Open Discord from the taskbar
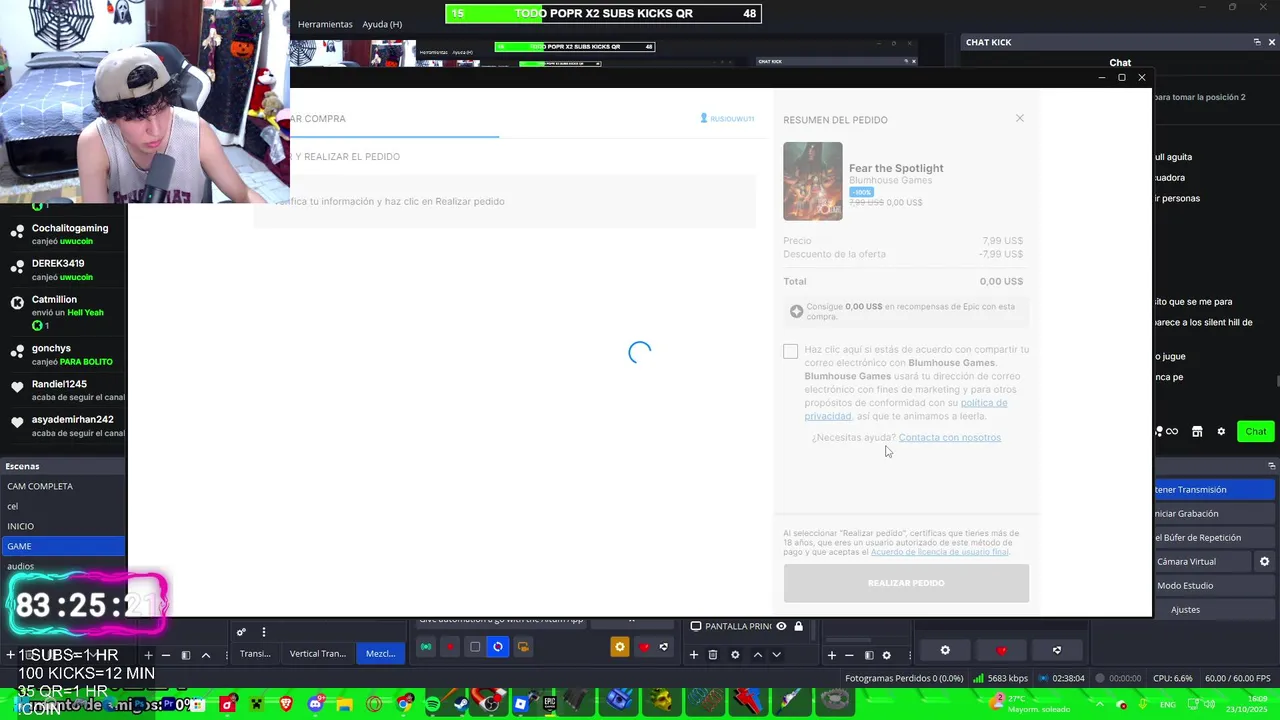This screenshot has height=720, width=1280. [316, 704]
